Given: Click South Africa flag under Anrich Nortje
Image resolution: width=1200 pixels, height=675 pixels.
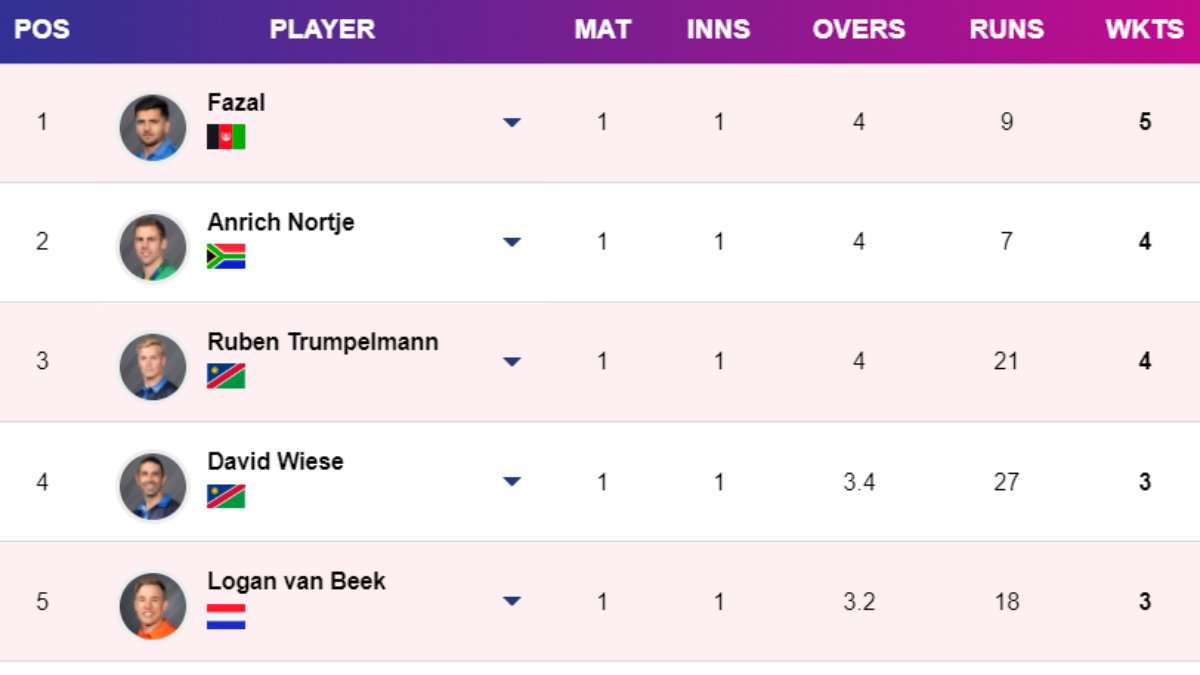Looking at the screenshot, I should click(226, 257).
